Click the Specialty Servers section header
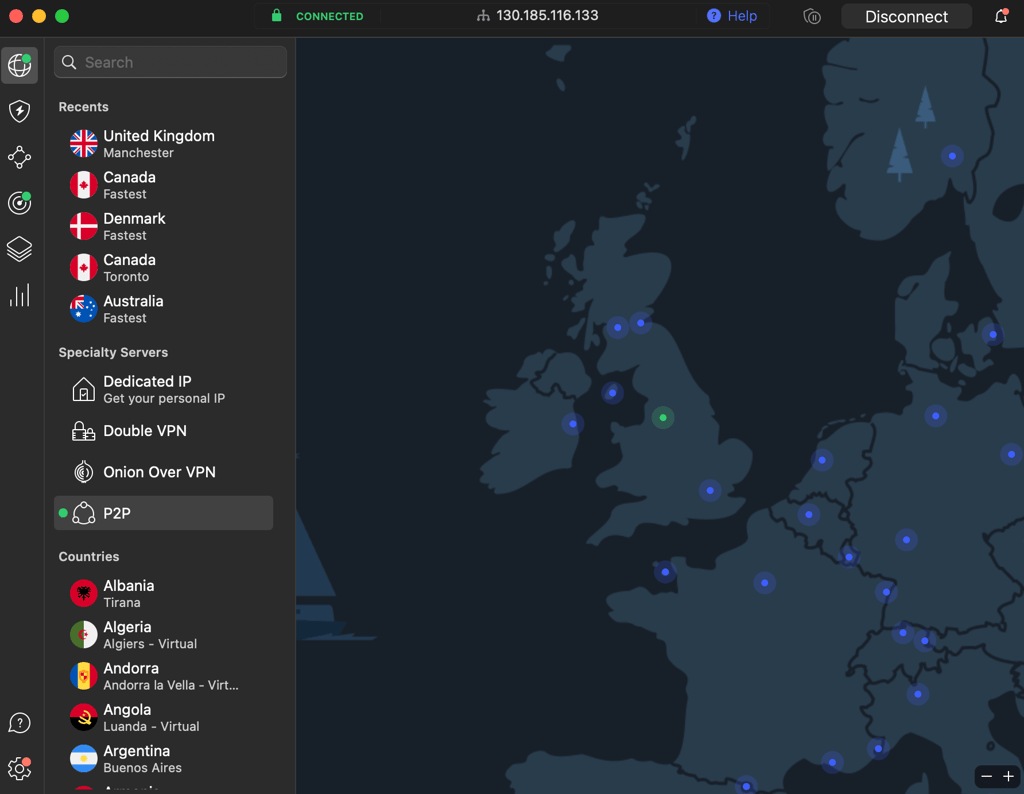The image size is (1024, 794). click(x=114, y=353)
